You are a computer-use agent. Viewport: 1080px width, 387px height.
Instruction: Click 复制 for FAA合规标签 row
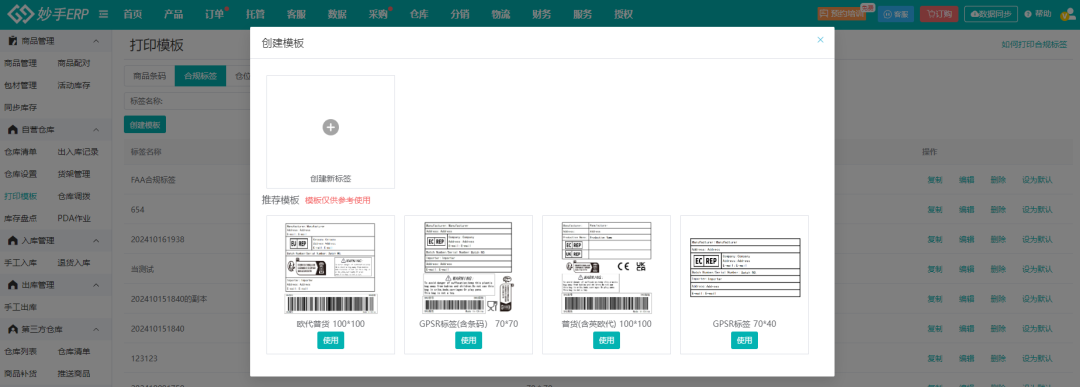935,180
